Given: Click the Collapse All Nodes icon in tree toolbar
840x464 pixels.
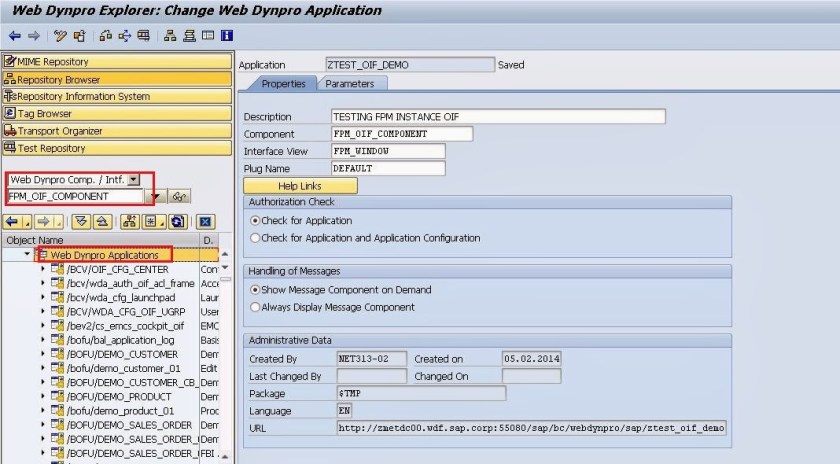Looking at the screenshot, I should pos(104,221).
